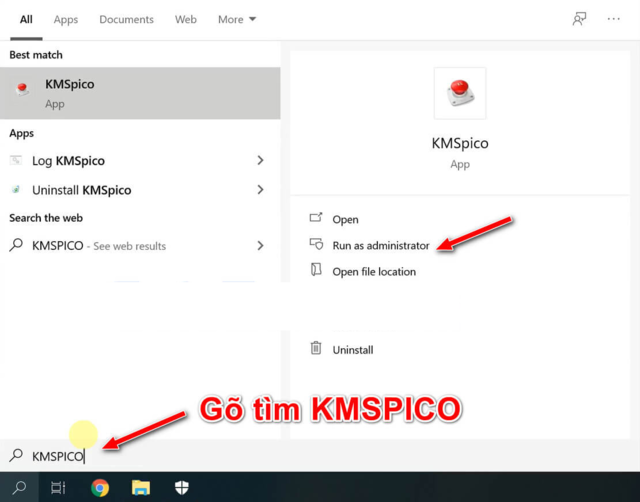Click the Uninstall KMSpico list icon
Screen dimensions: 640x502
click(x=16, y=189)
